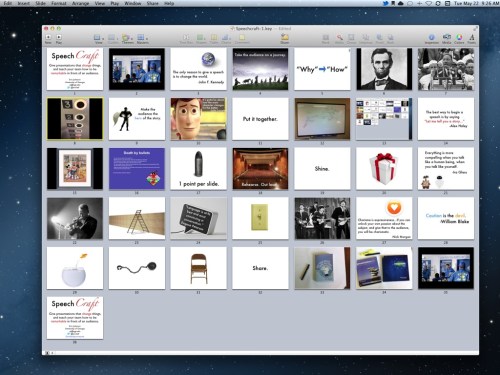Select the Woody Toy Story slide
This screenshot has width=500, height=375.
198,119
